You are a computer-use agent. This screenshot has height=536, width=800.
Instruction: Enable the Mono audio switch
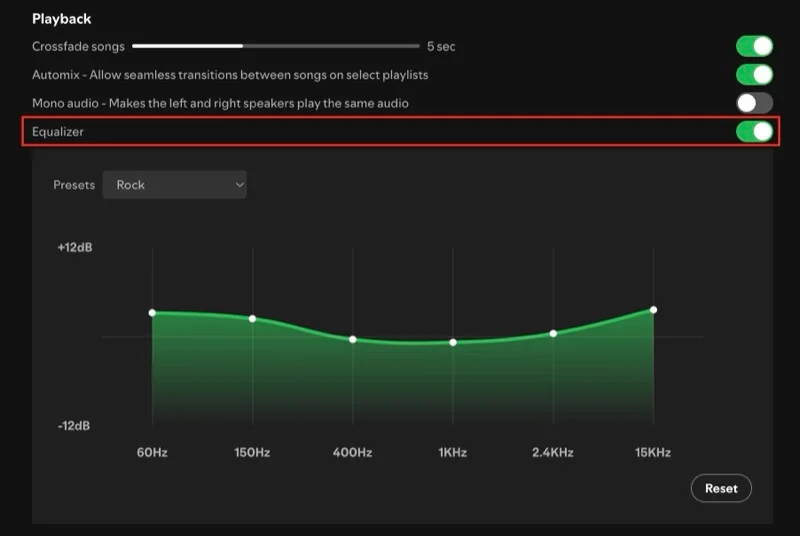pos(754,104)
